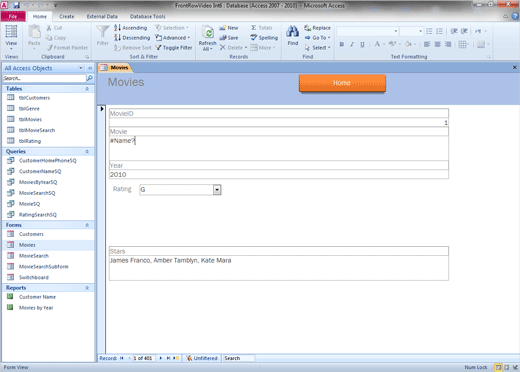Click new blank record navigator button

pyautogui.click(x=176, y=358)
